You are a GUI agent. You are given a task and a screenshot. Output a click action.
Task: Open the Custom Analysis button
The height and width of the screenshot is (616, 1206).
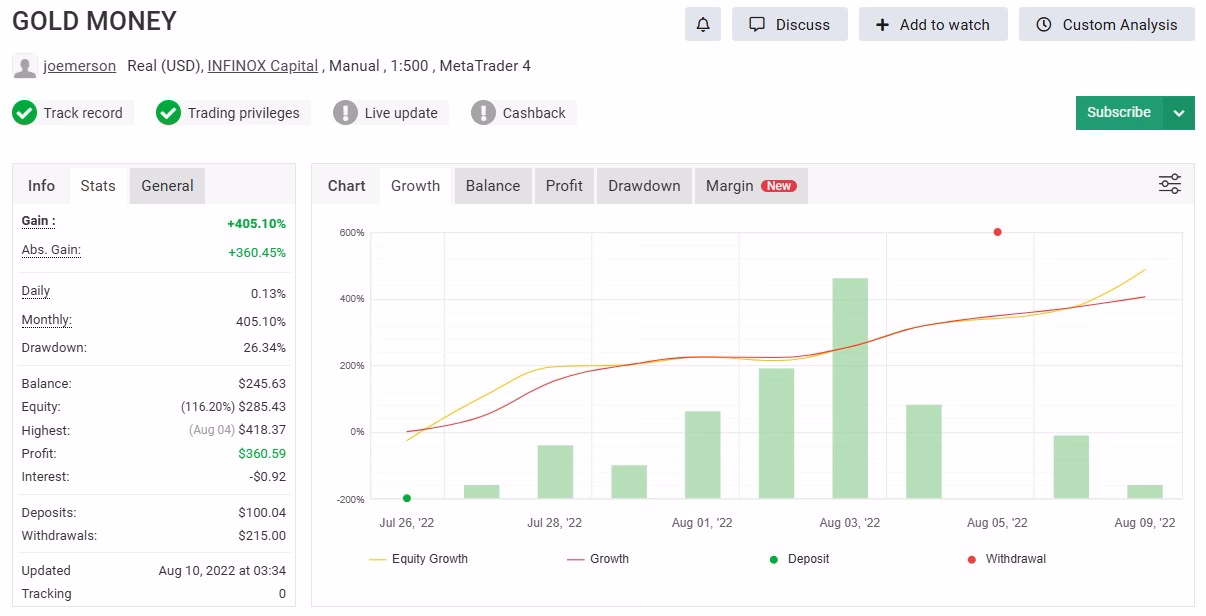coord(1107,25)
